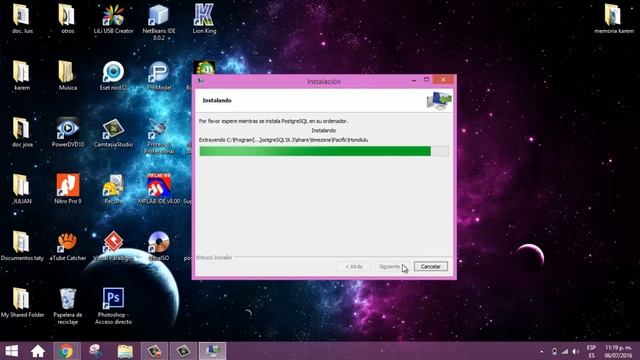Viewport: 640px width, 360px height.
Task: Click the disabled Siguiente button
Action: [x=389, y=267]
